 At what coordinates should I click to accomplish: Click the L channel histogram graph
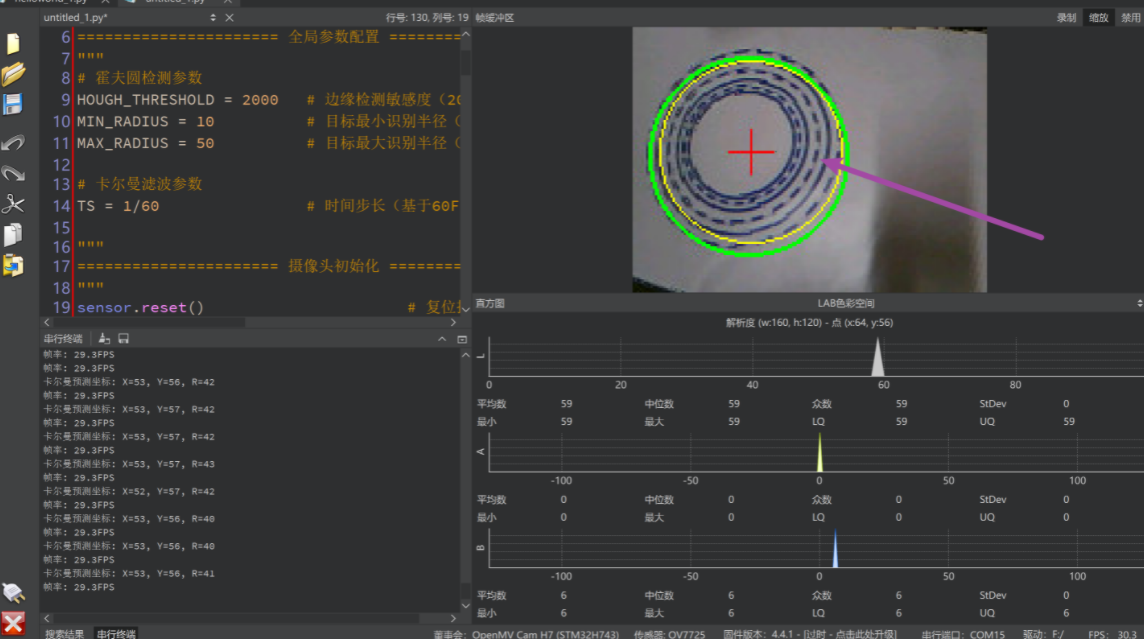tap(816, 357)
